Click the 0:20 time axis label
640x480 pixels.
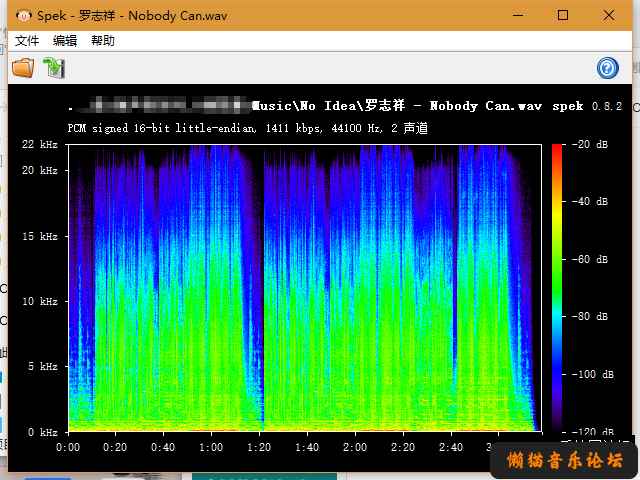pyautogui.click(x=115, y=447)
